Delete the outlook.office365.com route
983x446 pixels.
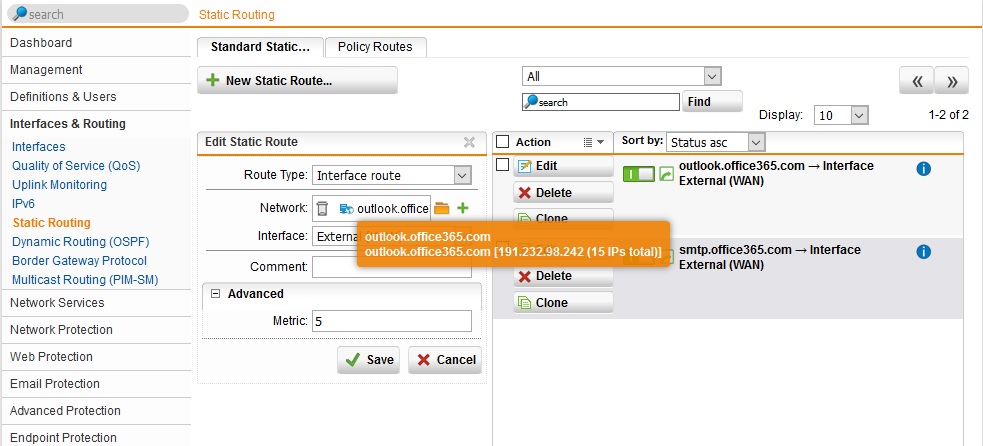(x=563, y=193)
